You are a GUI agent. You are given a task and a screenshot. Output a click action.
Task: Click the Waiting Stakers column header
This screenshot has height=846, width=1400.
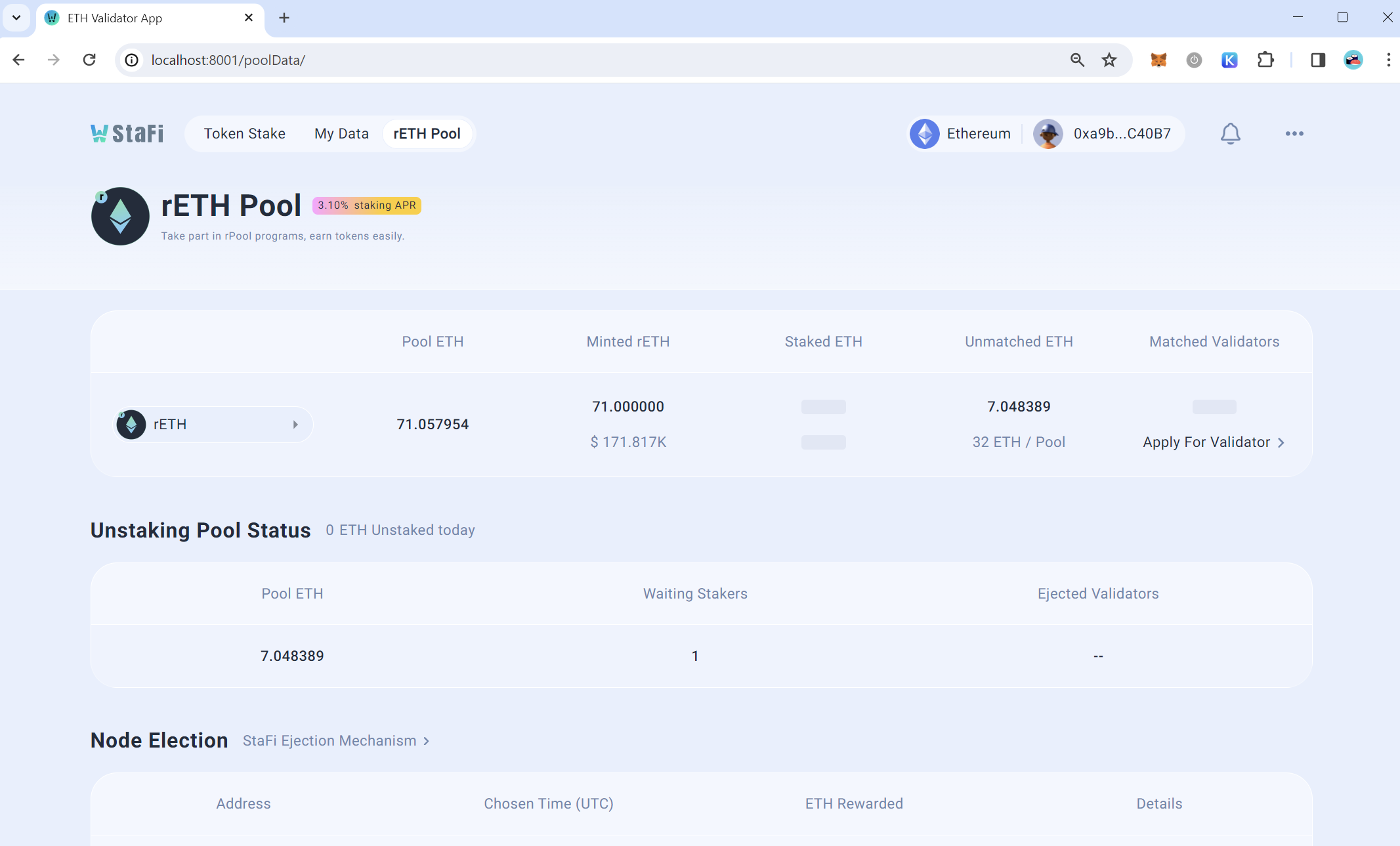coord(695,594)
